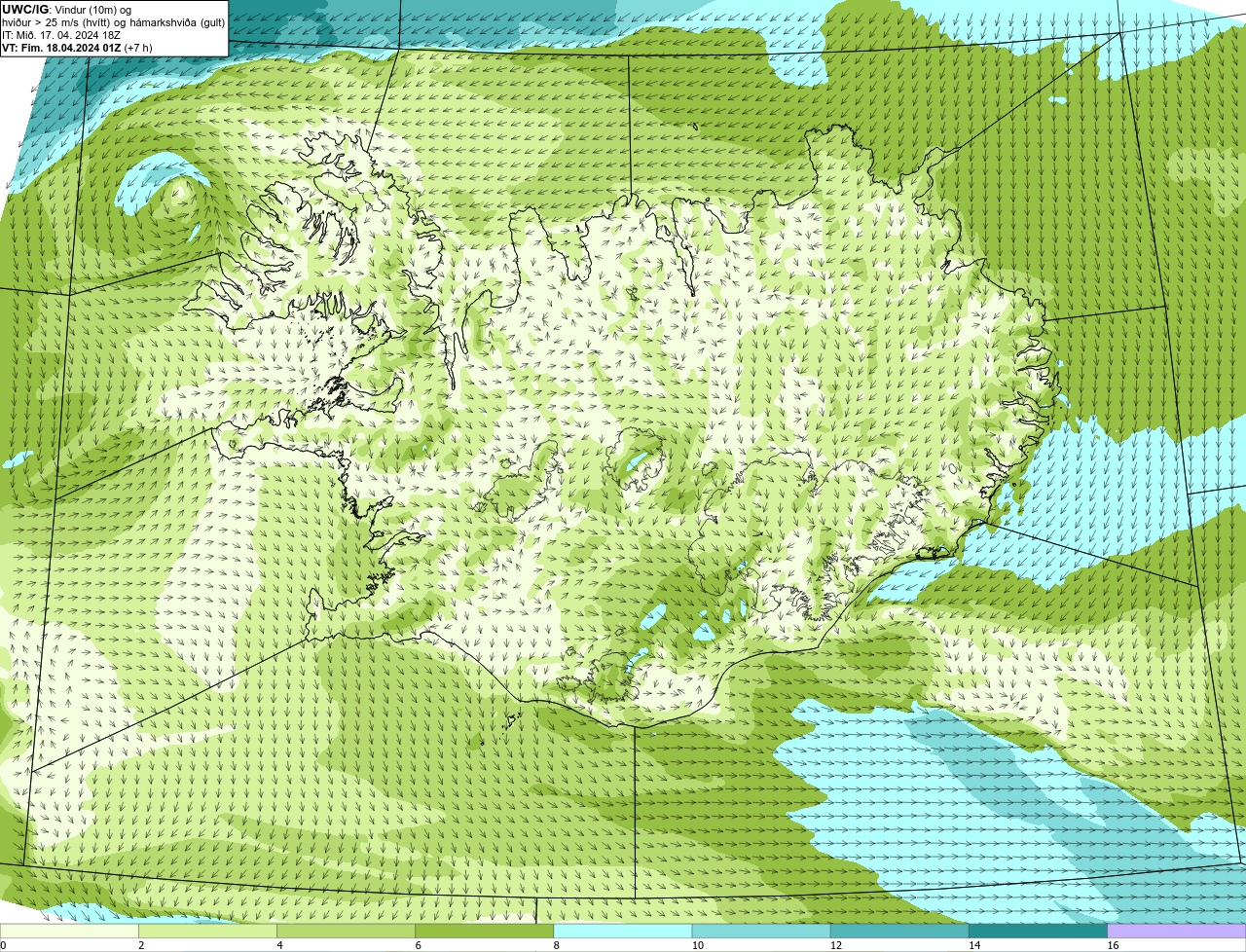This screenshot has height=952, width=1246.
Task: Click the title line 'UWC/IG: Vindur (10m) og'
Action: [x=66, y=9]
